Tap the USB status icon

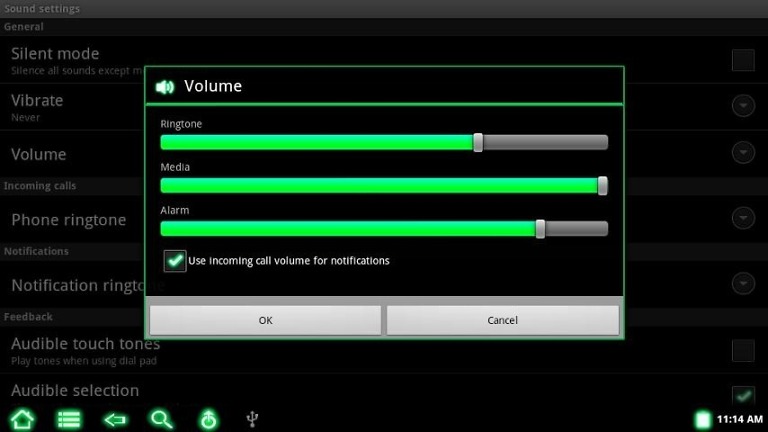[252, 419]
